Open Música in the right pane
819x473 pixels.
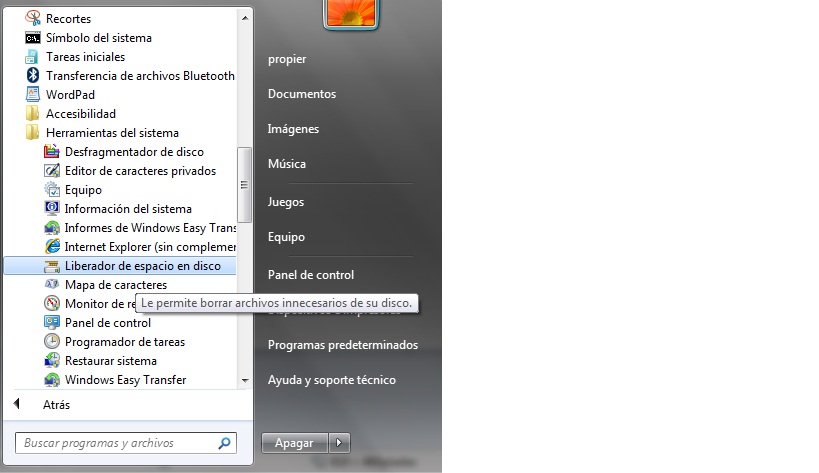tap(287, 164)
